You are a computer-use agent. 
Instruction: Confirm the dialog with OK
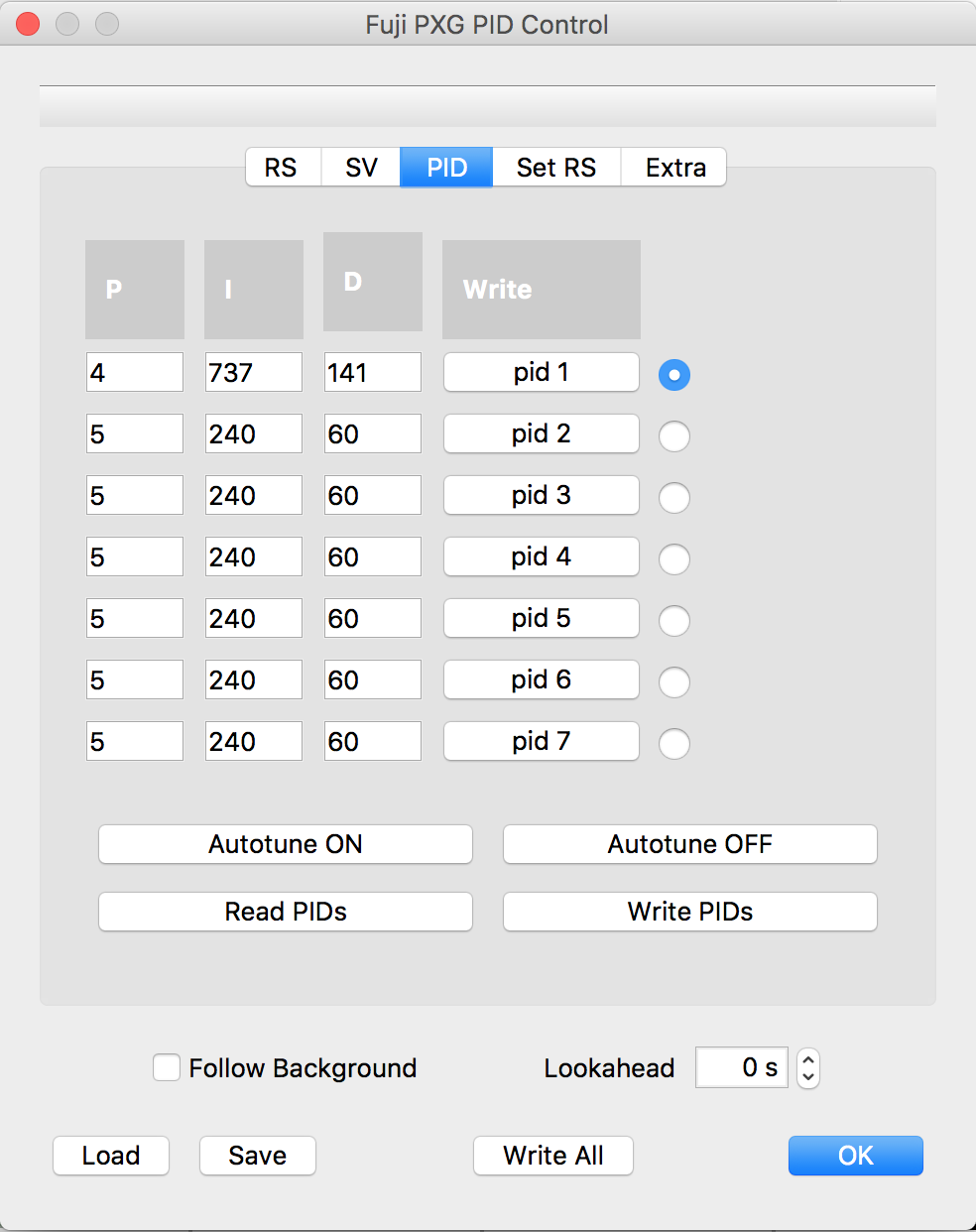coord(855,1156)
